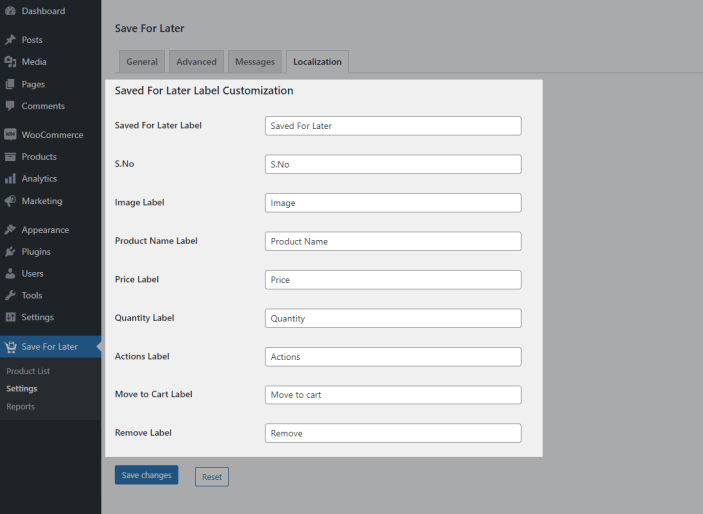Screen dimensions: 703x514
Task: Focus the Saved For Later Label field
Action: pos(393,126)
